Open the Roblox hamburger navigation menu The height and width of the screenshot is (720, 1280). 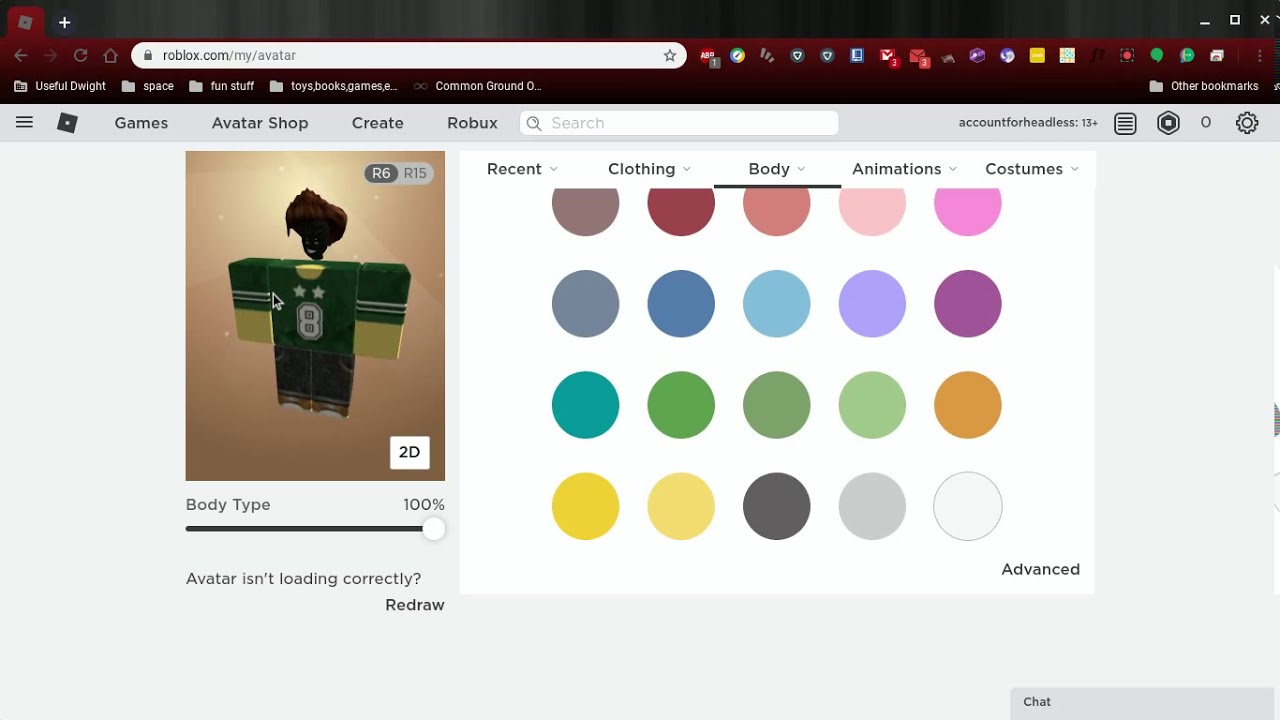tap(24, 123)
